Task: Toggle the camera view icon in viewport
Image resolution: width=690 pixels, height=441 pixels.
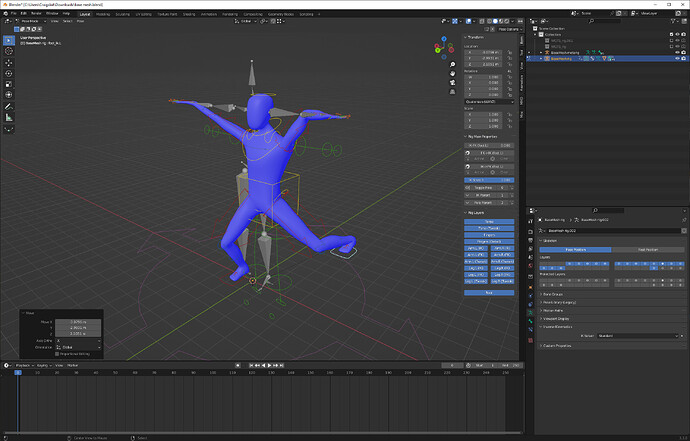Action: click(x=452, y=83)
